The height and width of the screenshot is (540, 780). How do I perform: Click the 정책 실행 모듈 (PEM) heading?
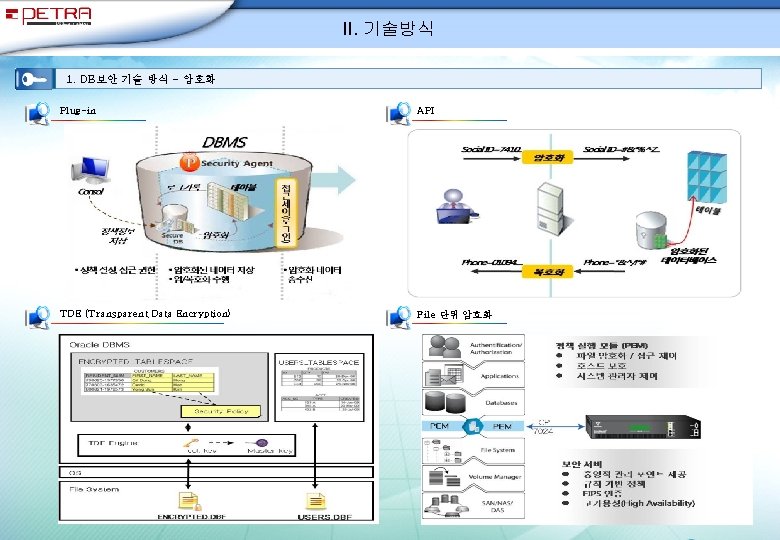[x=602, y=345]
